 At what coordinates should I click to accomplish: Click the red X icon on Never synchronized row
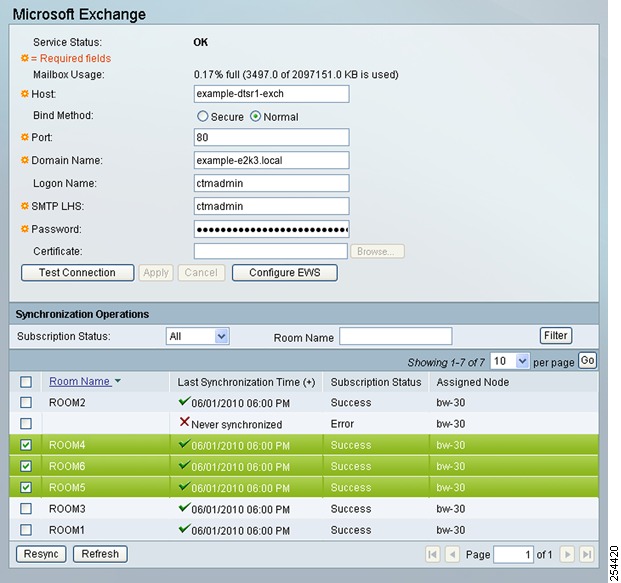click(x=184, y=422)
